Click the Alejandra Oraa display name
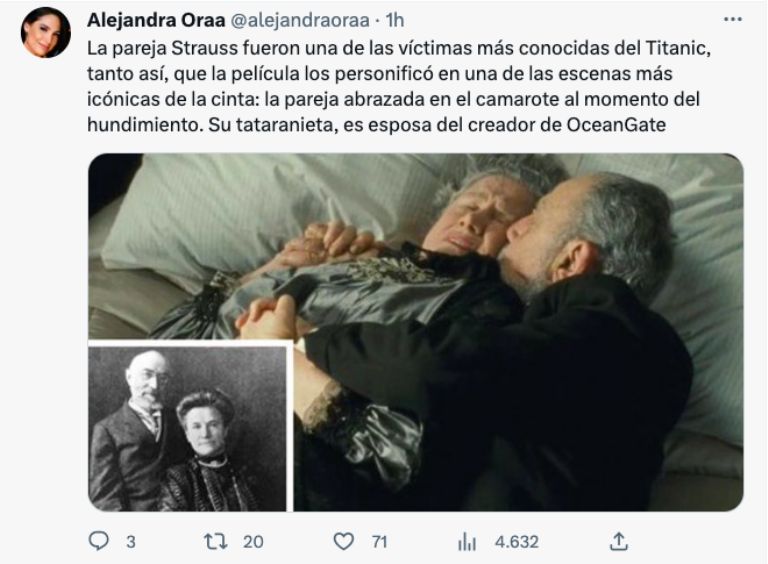 point(156,20)
